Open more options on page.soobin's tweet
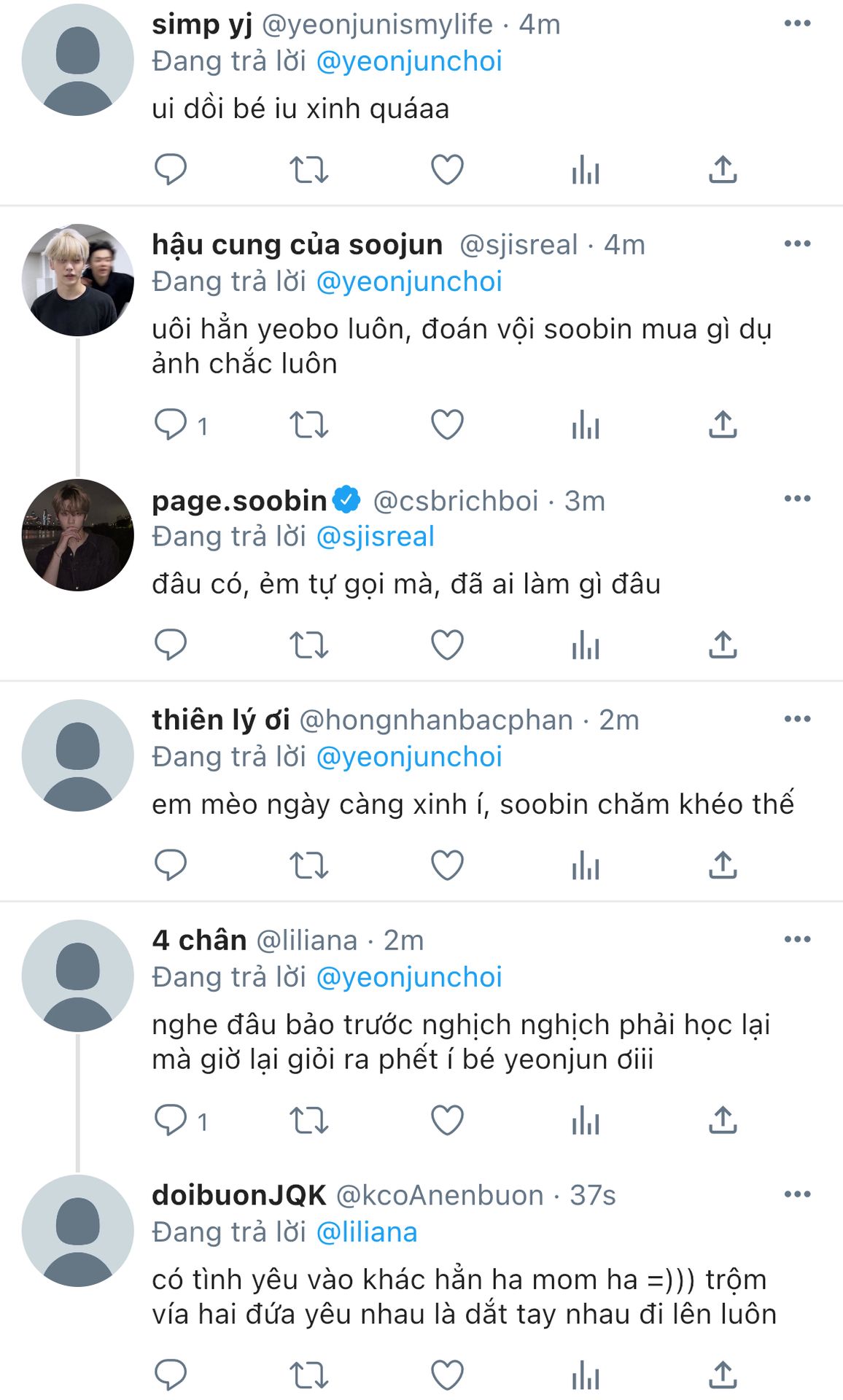 click(797, 499)
